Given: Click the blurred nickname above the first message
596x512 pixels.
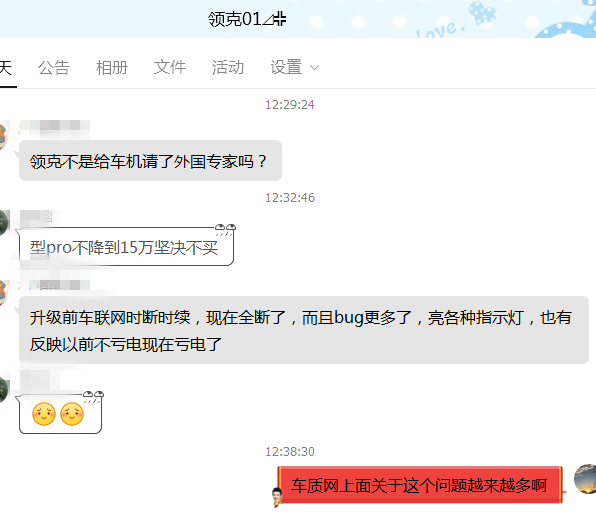Looking at the screenshot, I should point(53,127).
